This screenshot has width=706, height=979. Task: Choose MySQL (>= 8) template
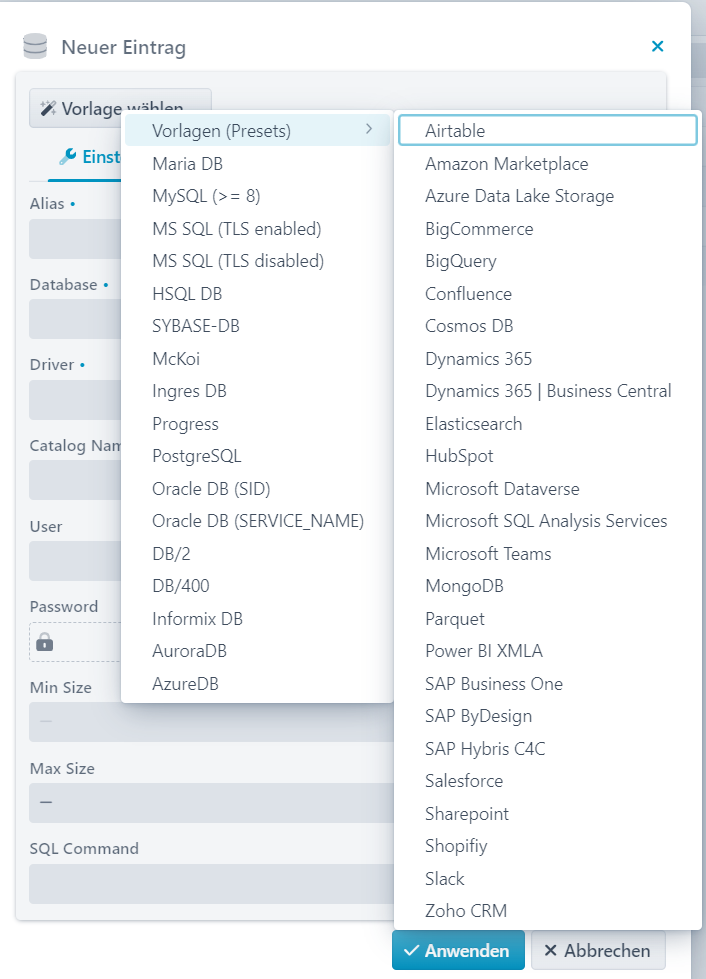point(257,196)
